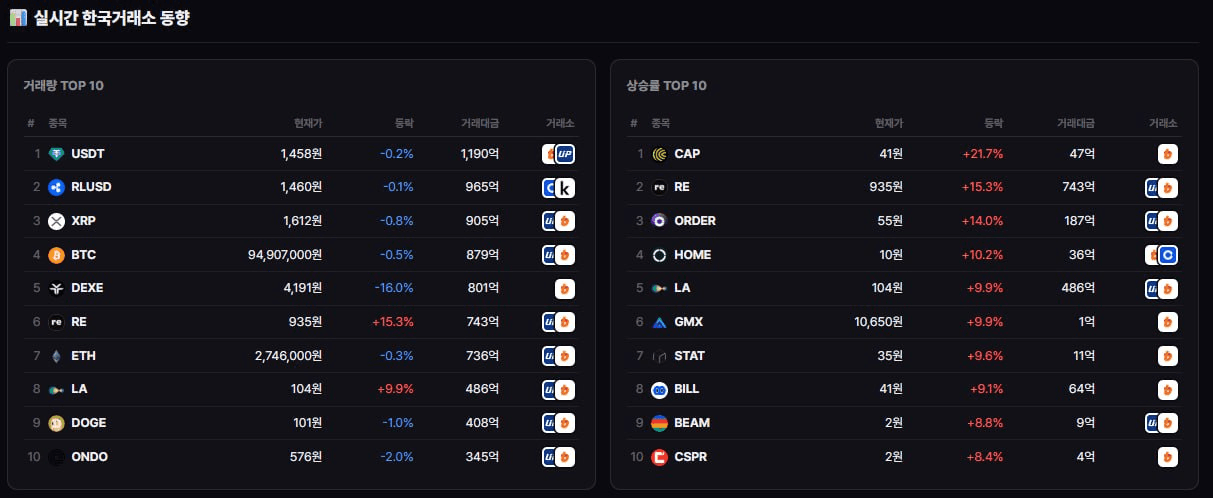Click the orange BTC Bitcoin icon
The width and height of the screenshot is (1213, 498).
click(56, 255)
